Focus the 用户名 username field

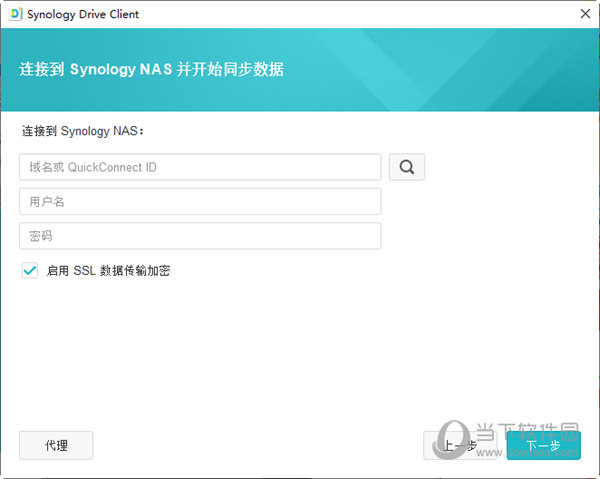pos(200,201)
